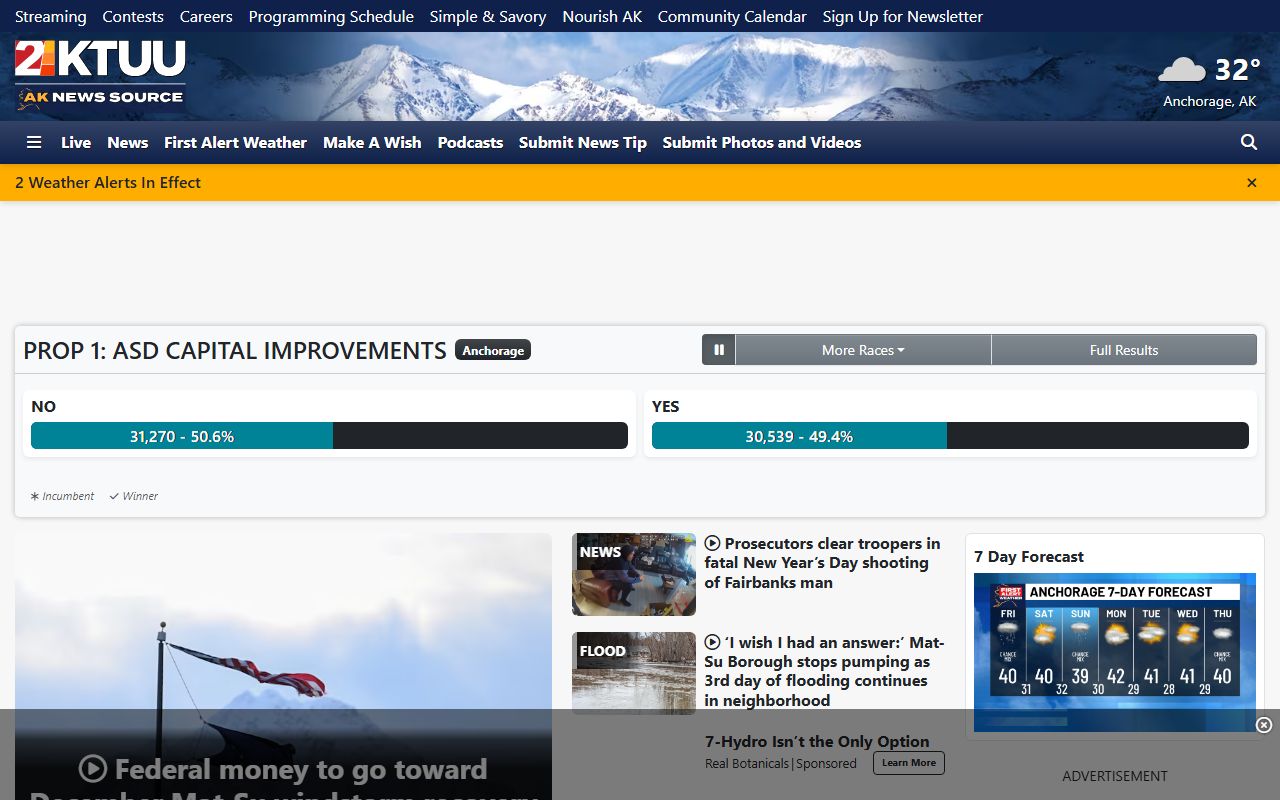
Task: Click the play icon beside troopers headline
Action: pos(712,543)
